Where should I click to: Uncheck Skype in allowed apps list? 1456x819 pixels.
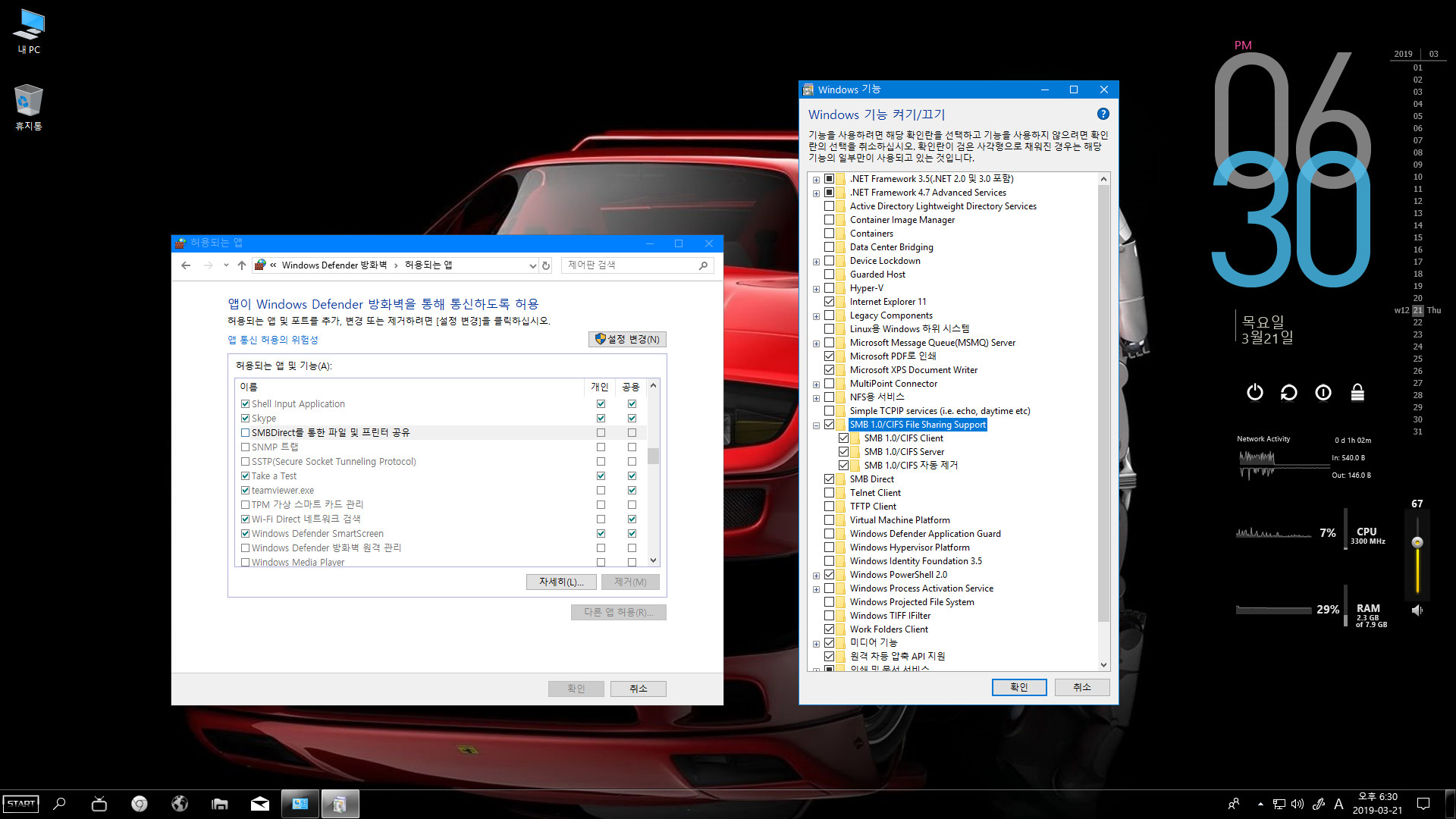tap(245, 419)
